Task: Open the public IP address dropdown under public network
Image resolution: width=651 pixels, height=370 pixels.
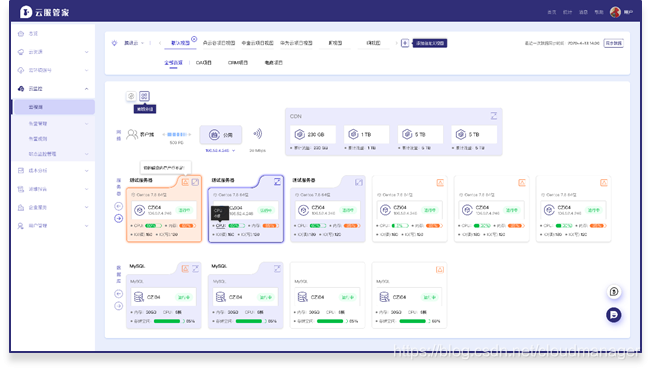Action: (x=220, y=150)
